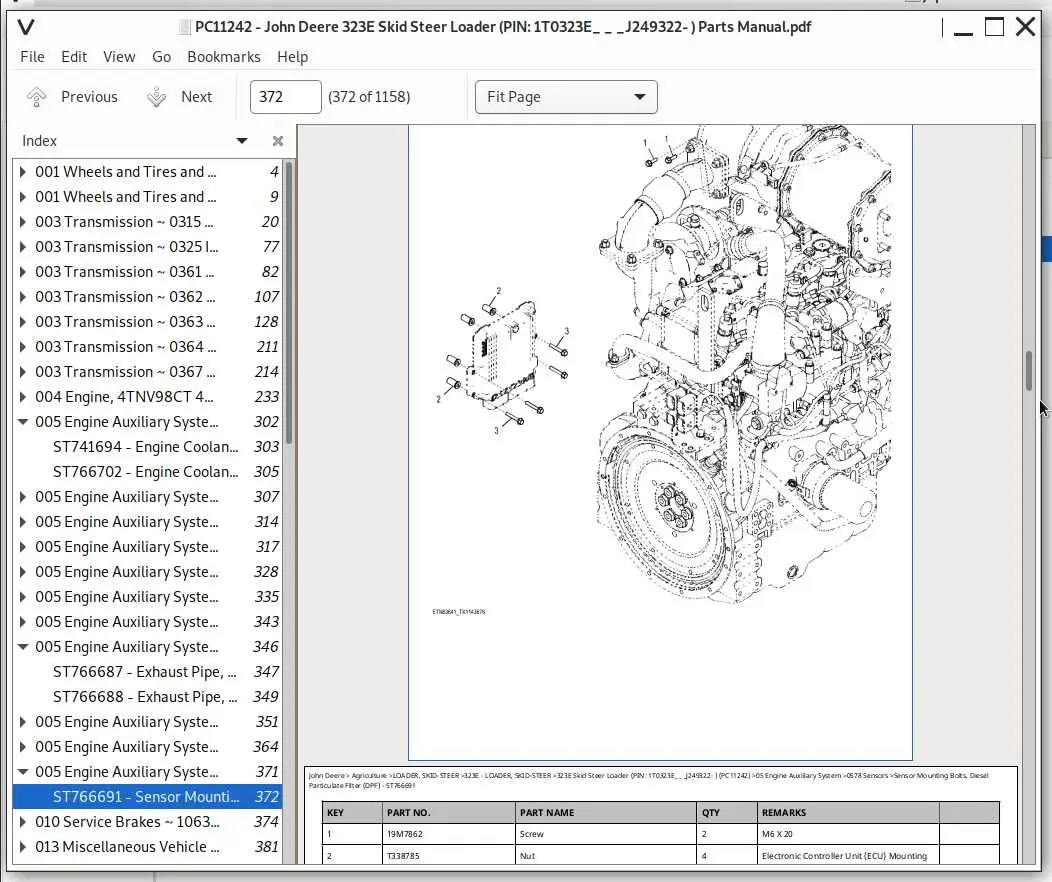Collapse 005 Engine Auxiliary System page 371

pos(23,772)
